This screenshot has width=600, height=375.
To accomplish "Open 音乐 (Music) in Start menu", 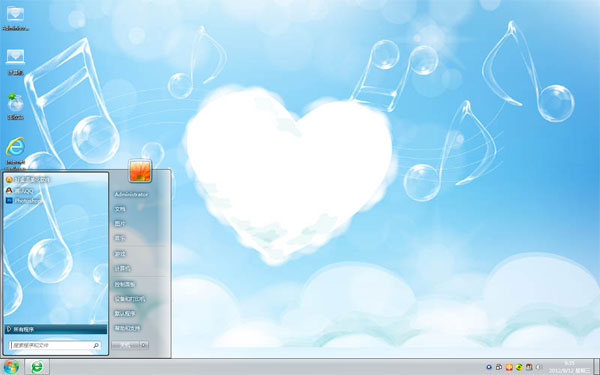I will 120,238.
